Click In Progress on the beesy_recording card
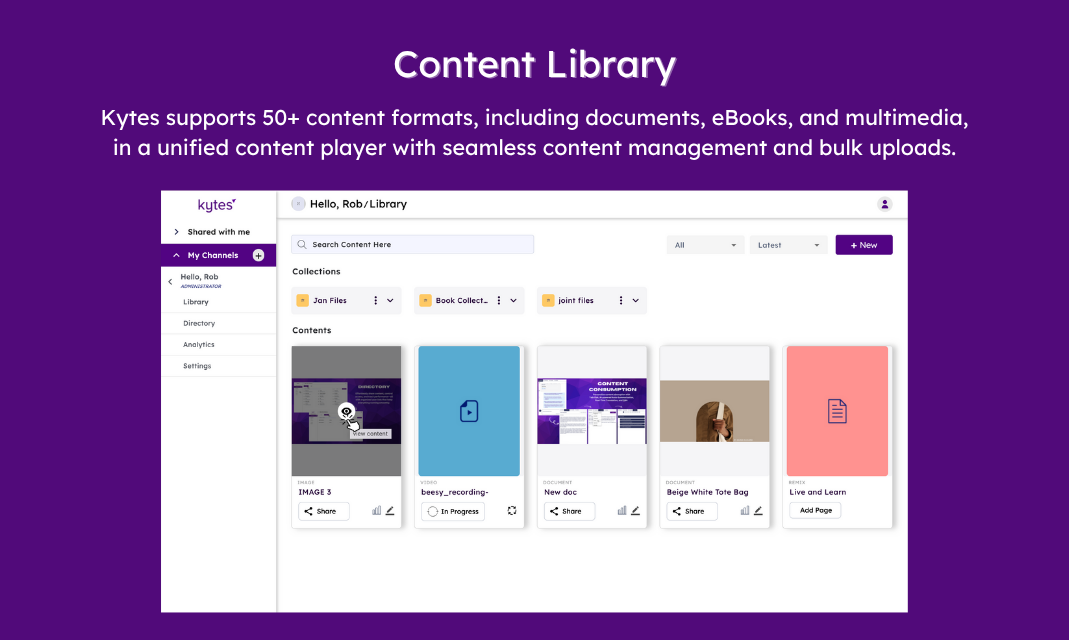The width and height of the screenshot is (1069, 640). coord(453,511)
